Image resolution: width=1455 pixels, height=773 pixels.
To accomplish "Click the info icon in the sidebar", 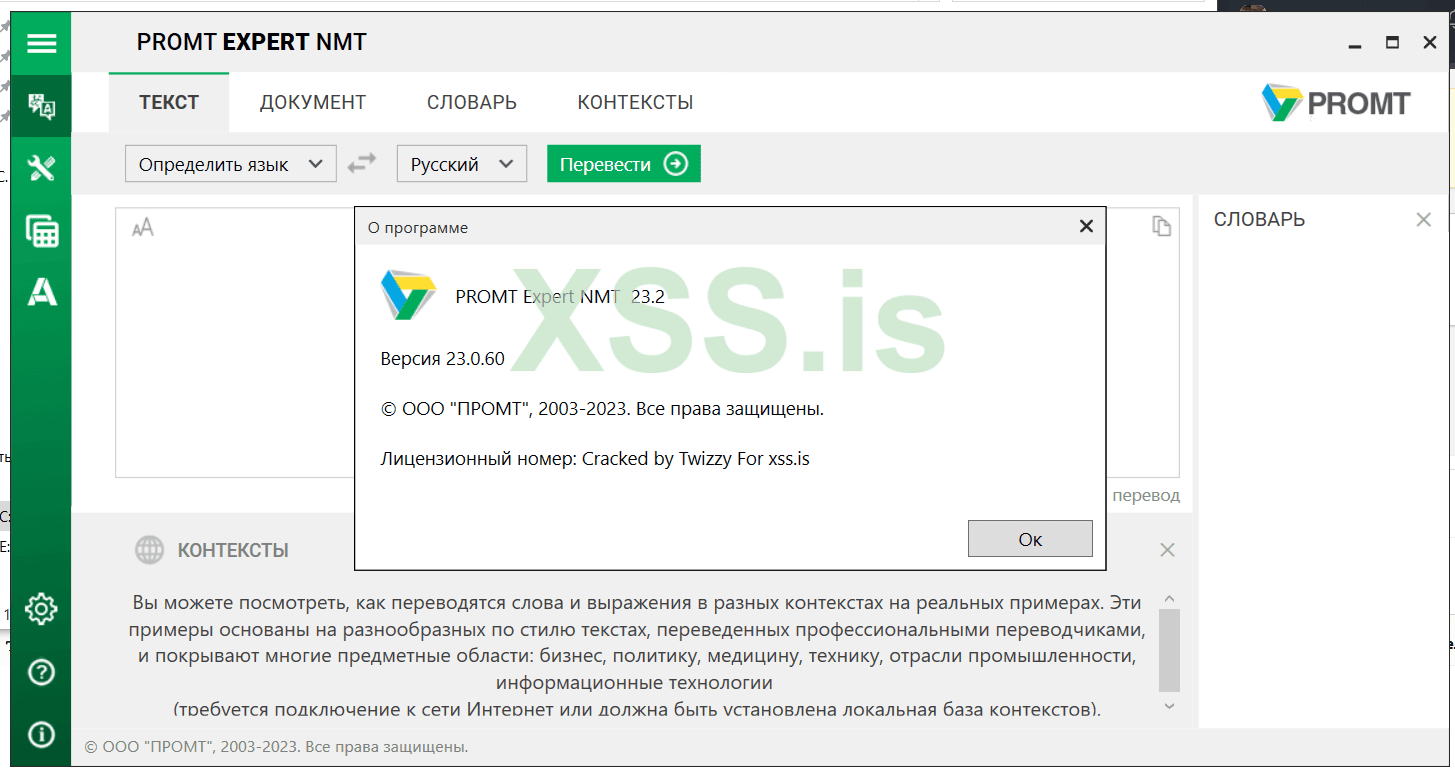I will (41, 735).
